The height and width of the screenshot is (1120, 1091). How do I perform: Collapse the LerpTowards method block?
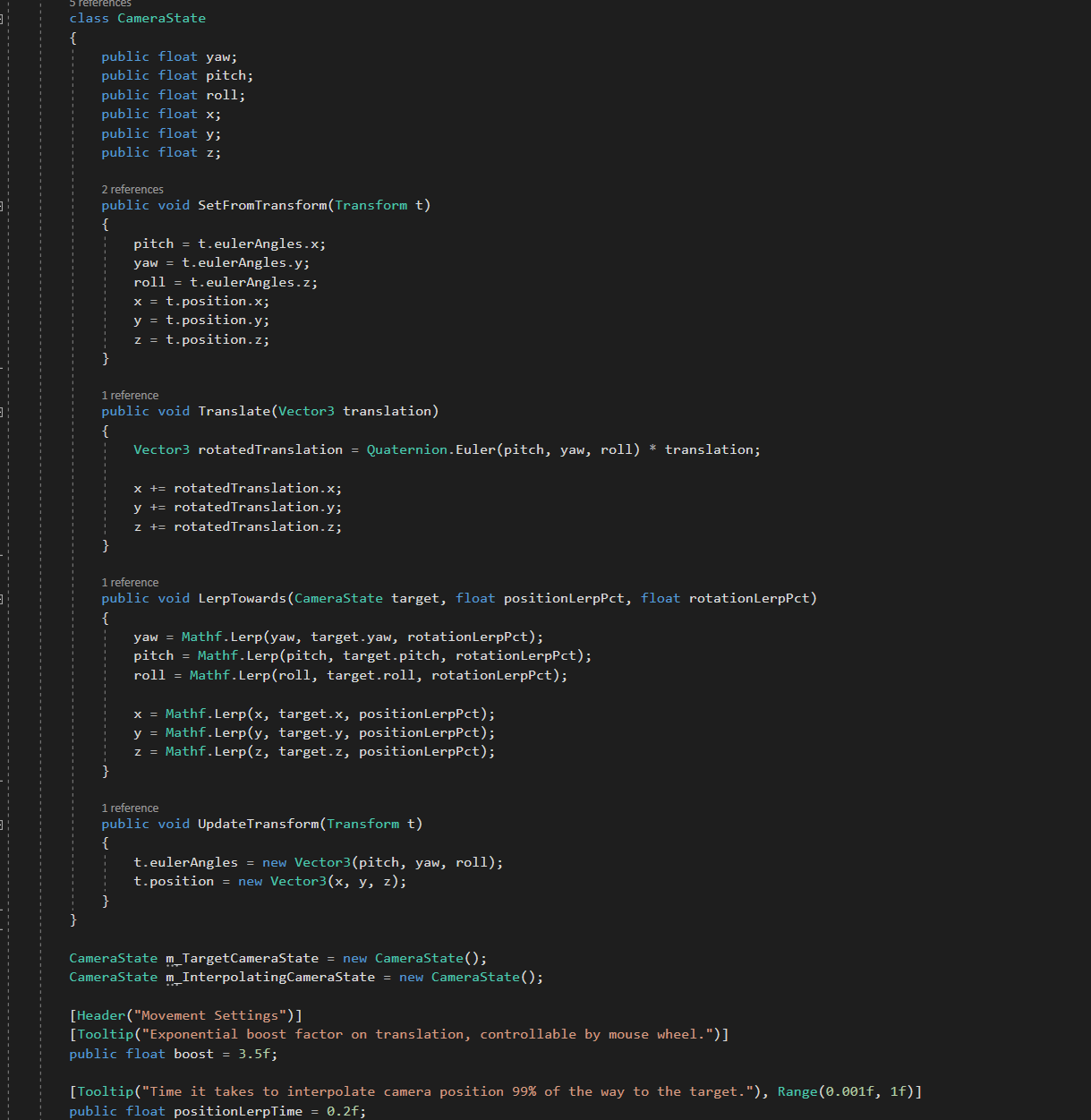tap(2, 599)
